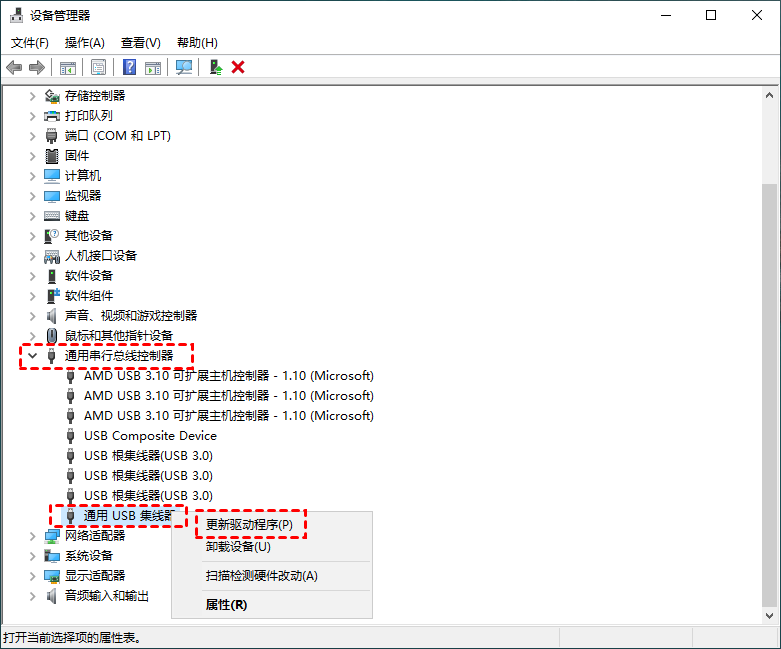Select the 计算机 label
The width and height of the screenshot is (781, 649).
(x=83, y=176)
